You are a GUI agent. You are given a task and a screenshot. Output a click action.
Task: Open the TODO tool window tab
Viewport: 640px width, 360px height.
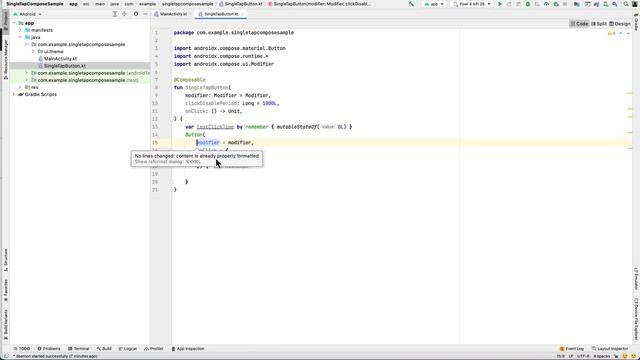[x=22, y=349]
